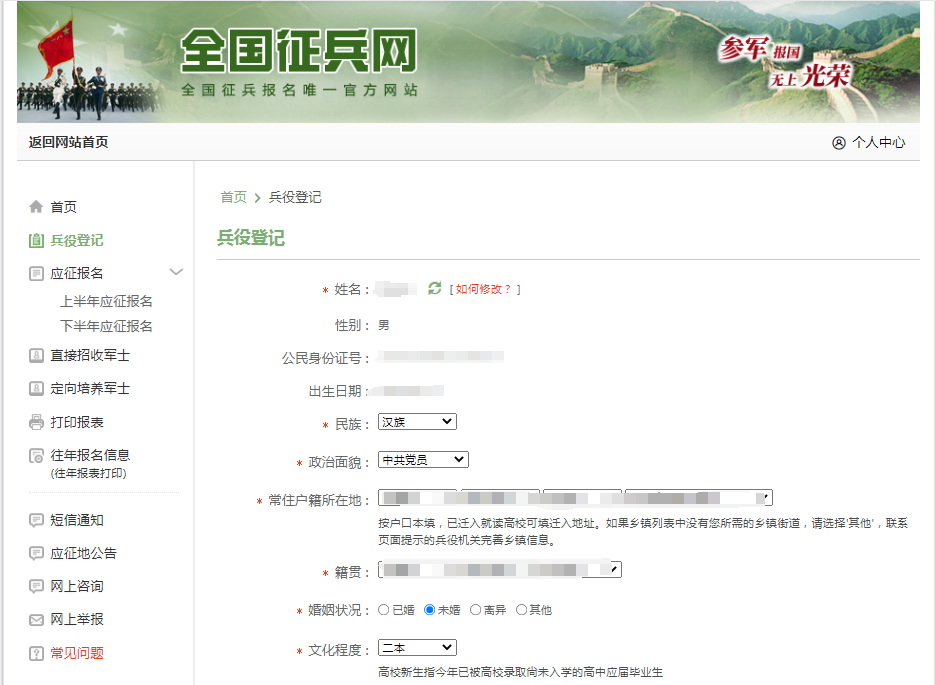Open the 政治面貌 dropdown
Viewport: 936px width, 685px height.
coord(423,460)
